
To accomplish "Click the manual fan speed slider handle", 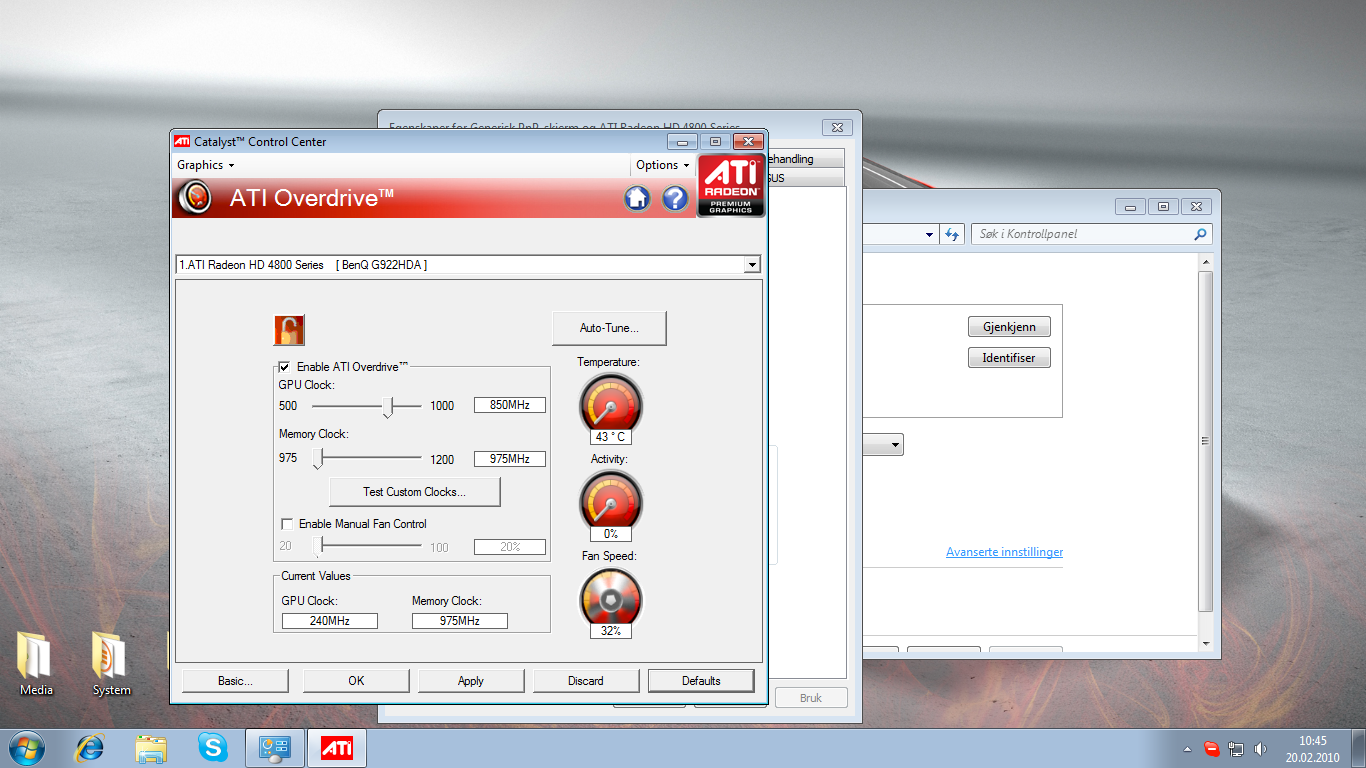I will pyautogui.click(x=318, y=547).
